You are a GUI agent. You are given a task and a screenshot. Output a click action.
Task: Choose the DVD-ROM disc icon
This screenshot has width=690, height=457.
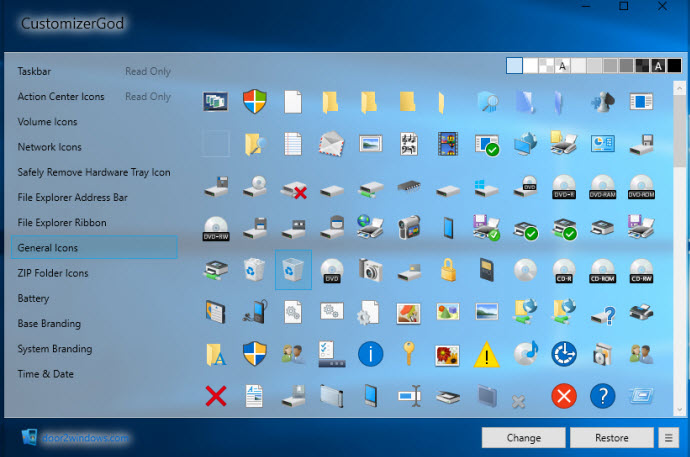[641, 186]
